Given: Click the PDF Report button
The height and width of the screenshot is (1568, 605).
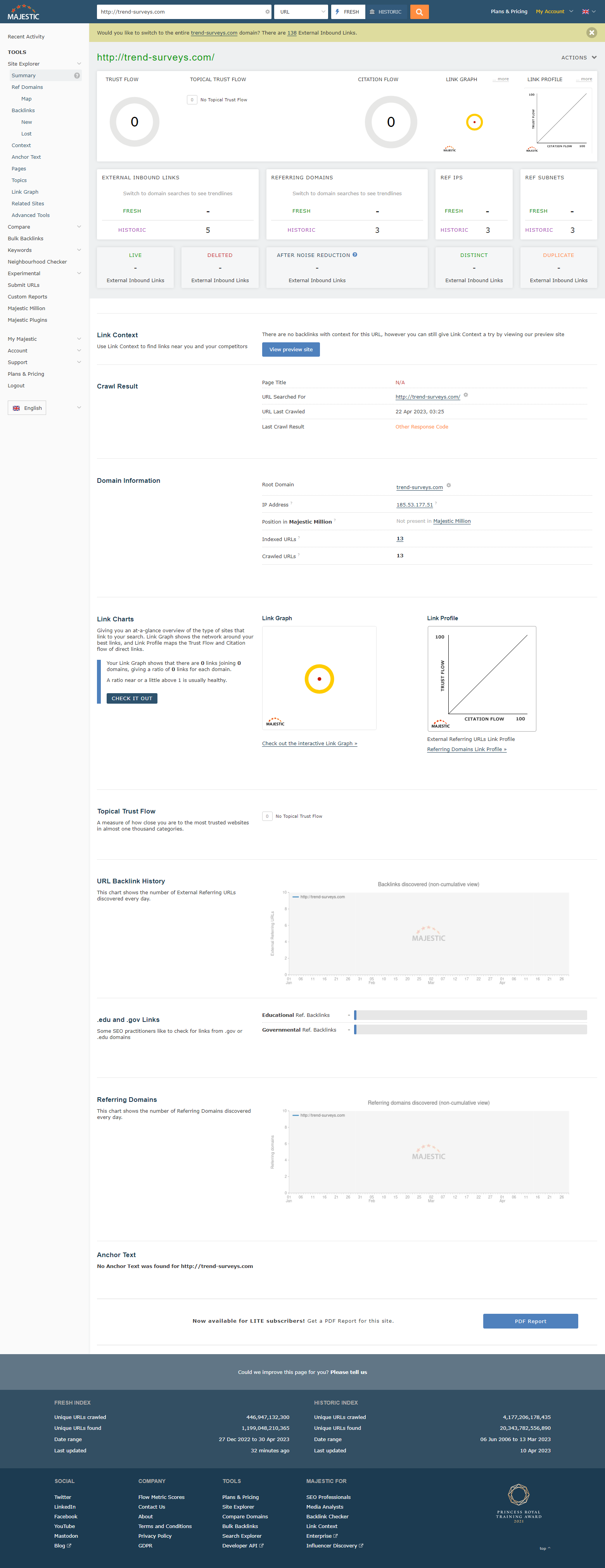Looking at the screenshot, I should [x=530, y=1321].
